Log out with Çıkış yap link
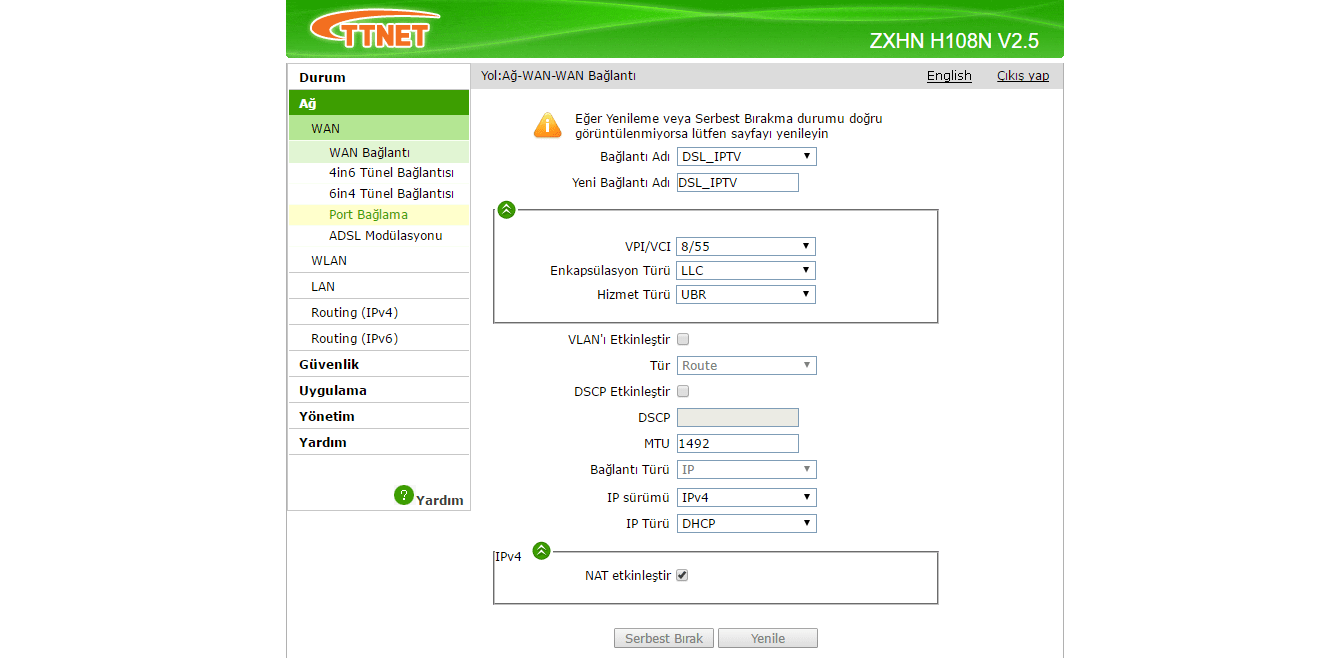This screenshot has height=658, width=1342. pos(1023,76)
